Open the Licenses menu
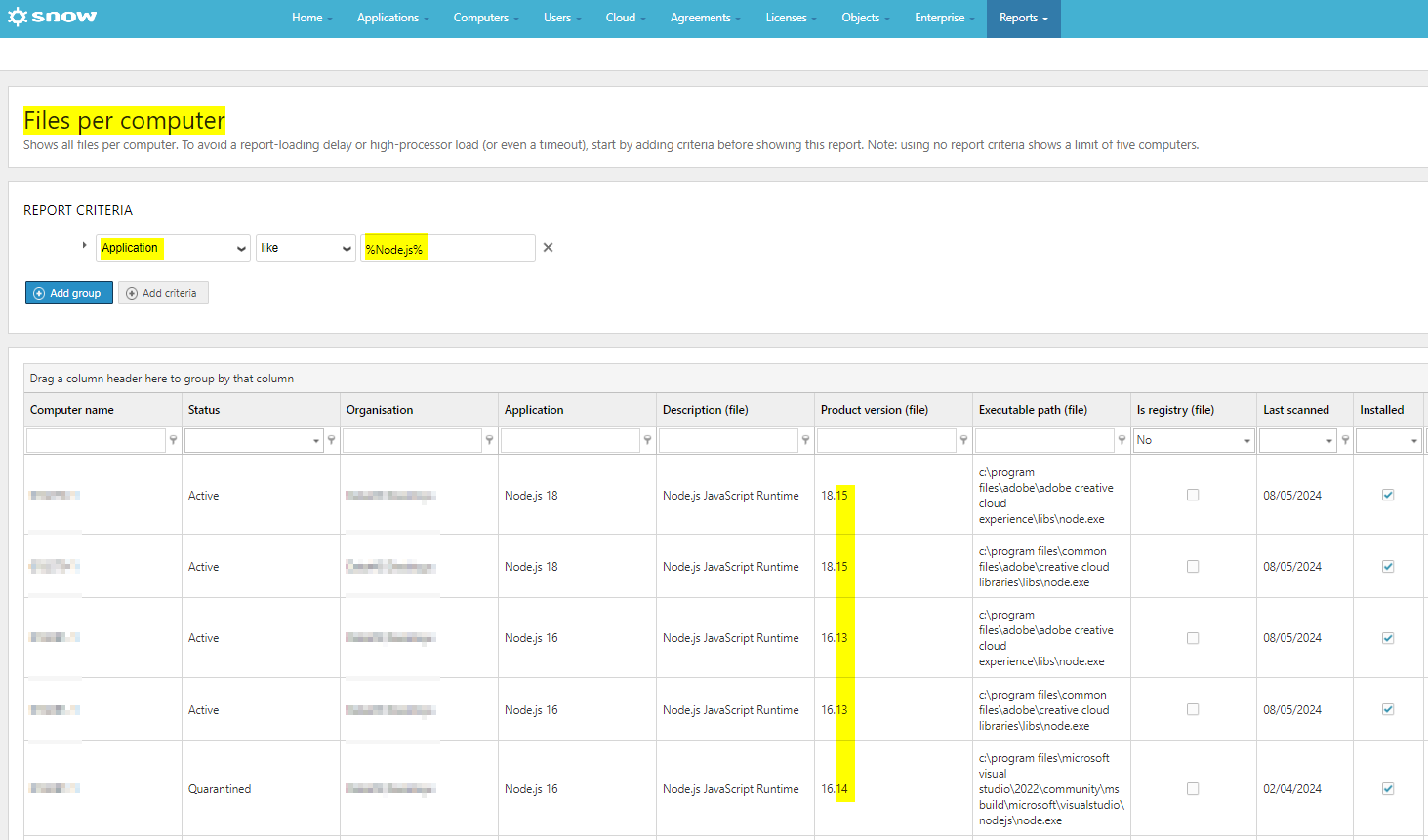The image size is (1428, 840). [791, 18]
